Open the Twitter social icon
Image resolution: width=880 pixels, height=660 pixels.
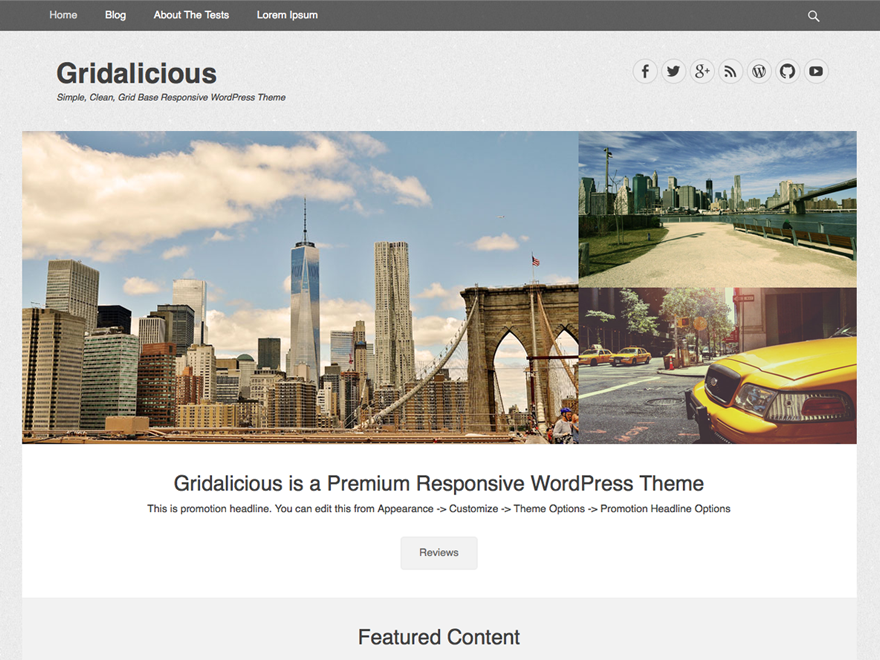point(673,71)
